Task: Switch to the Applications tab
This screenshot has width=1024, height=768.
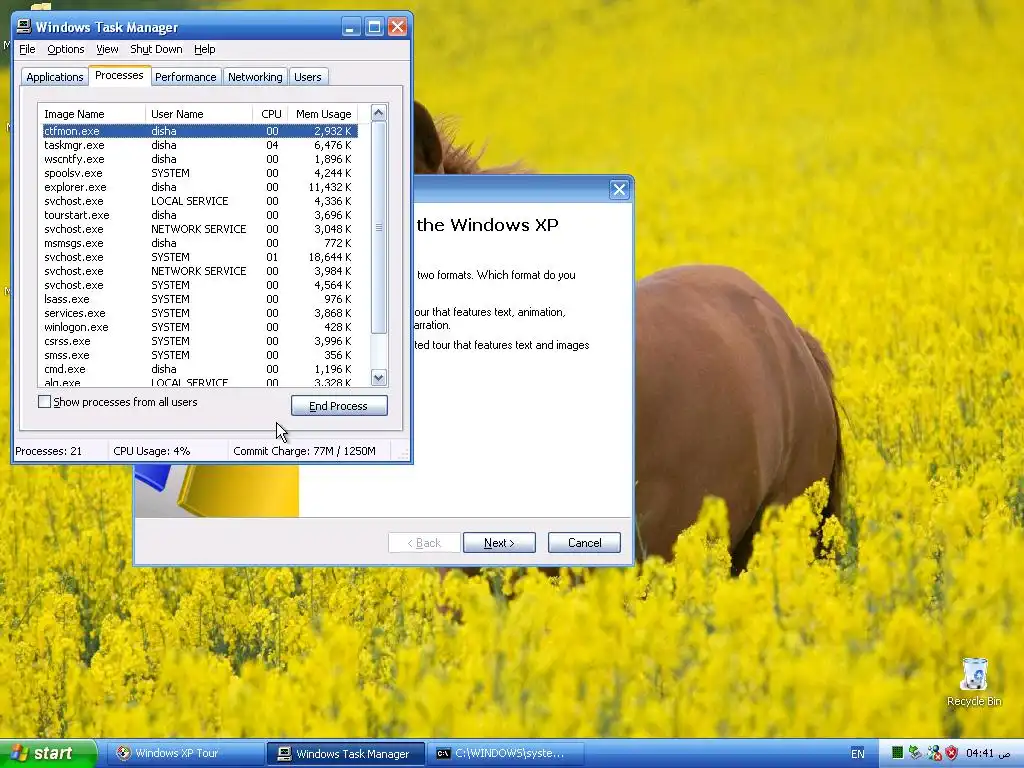Action: [x=55, y=77]
